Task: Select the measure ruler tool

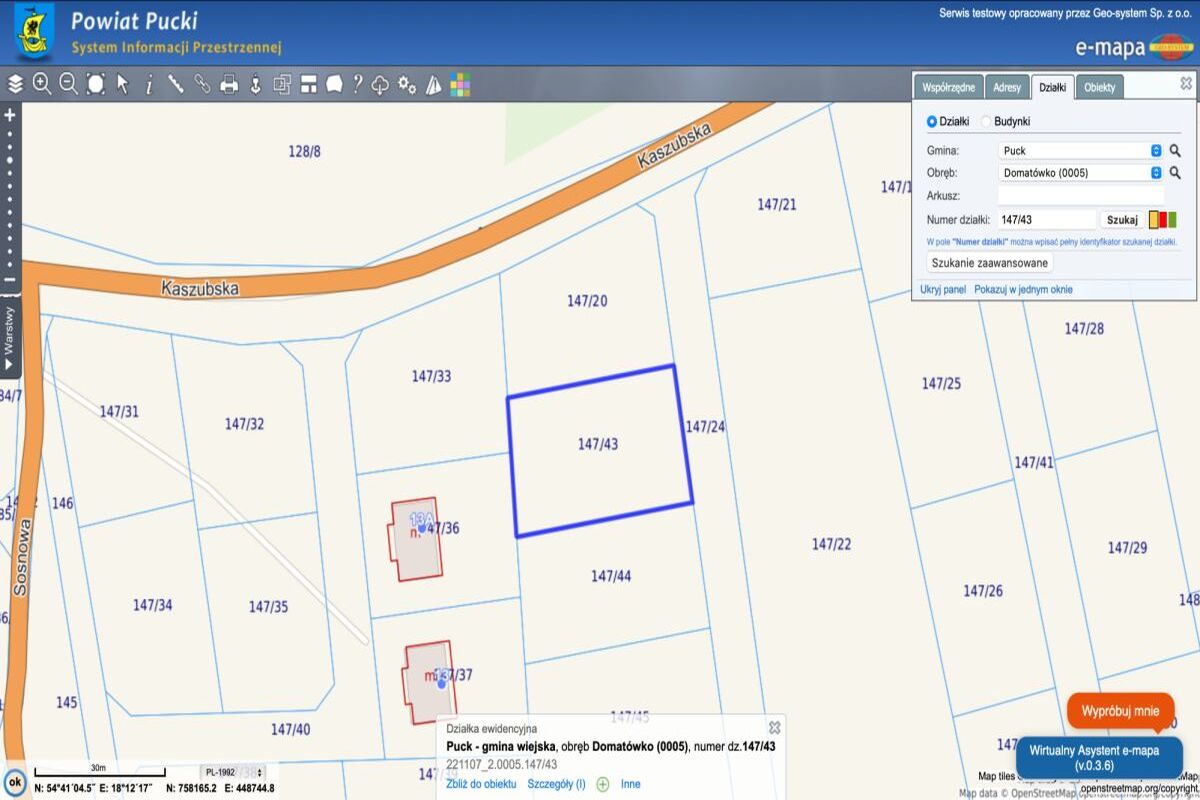Action: point(176,84)
